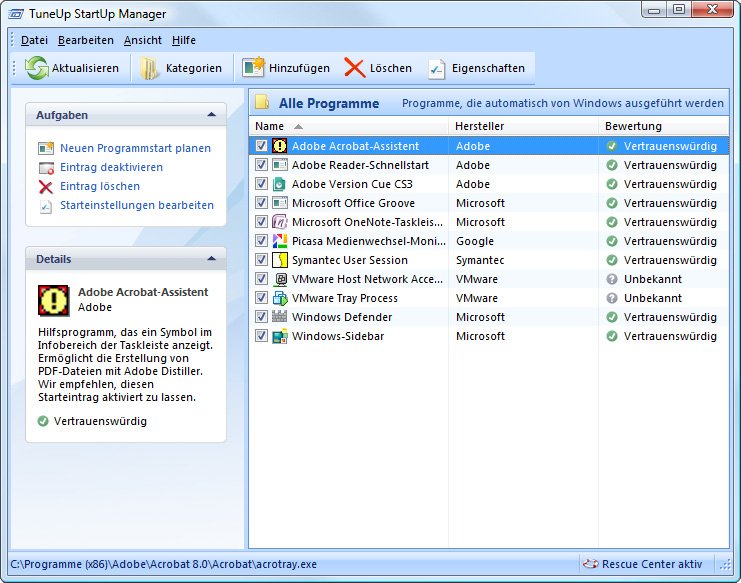The image size is (741, 583).
Task: Click the Symantec manufacturer cell
Action: tap(480, 260)
